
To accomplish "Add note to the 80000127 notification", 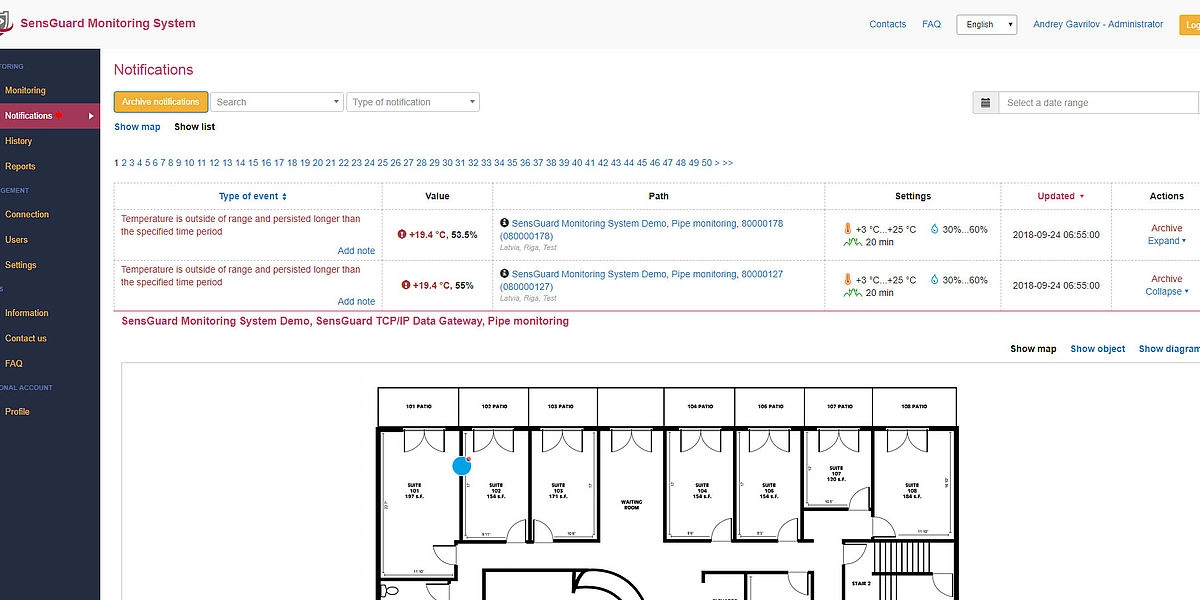I will coord(356,302).
